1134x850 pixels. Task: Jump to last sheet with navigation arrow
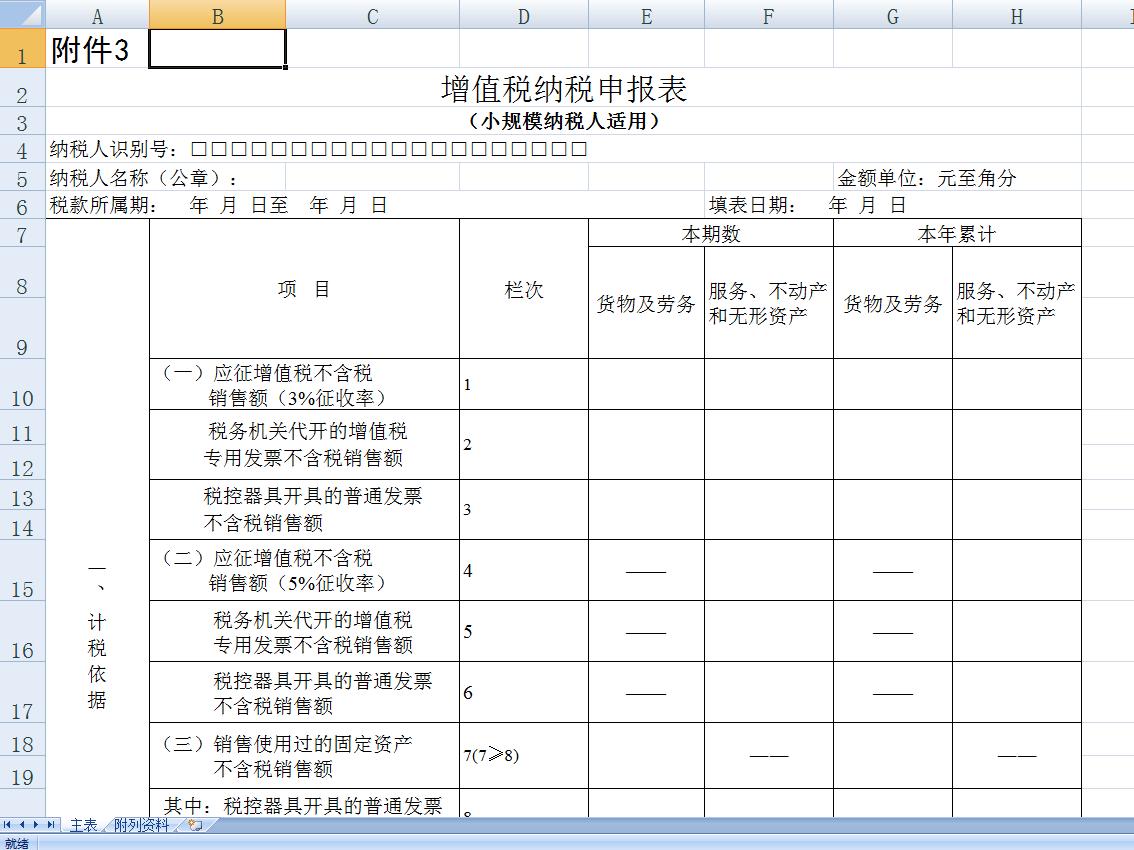[51, 825]
